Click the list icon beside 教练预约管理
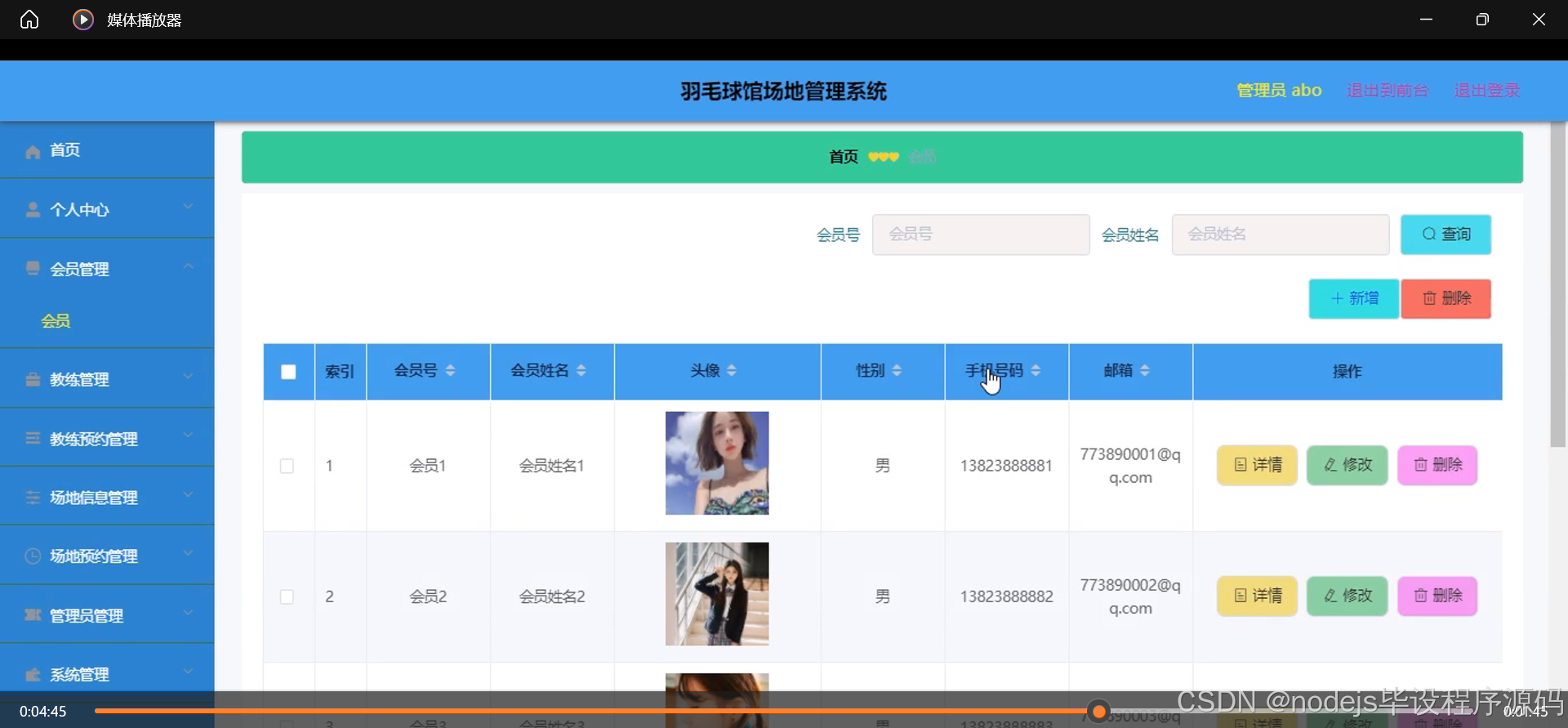 (33, 439)
